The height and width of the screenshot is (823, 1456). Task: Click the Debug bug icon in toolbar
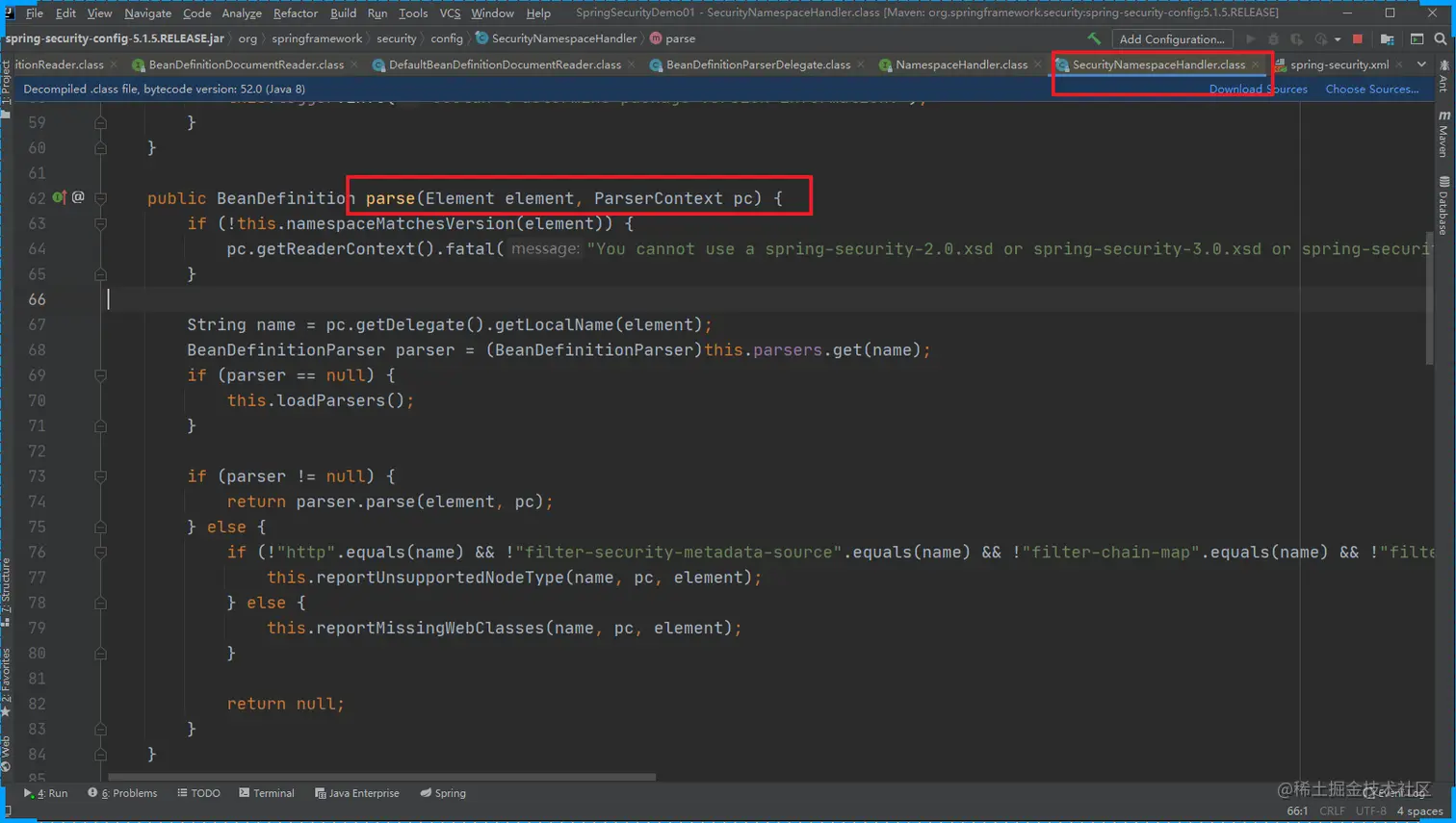pyautogui.click(x=1273, y=39)
